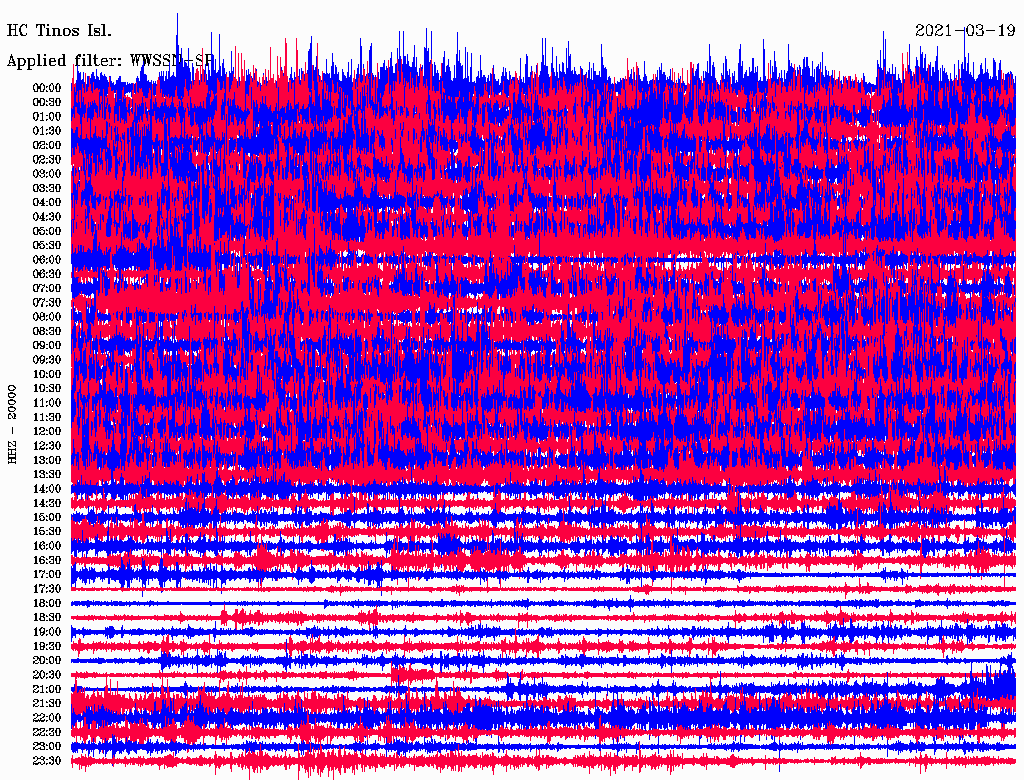The image size is (1024, 780).
Task: Select the 04:30 time label
Action: click(47, 217)
